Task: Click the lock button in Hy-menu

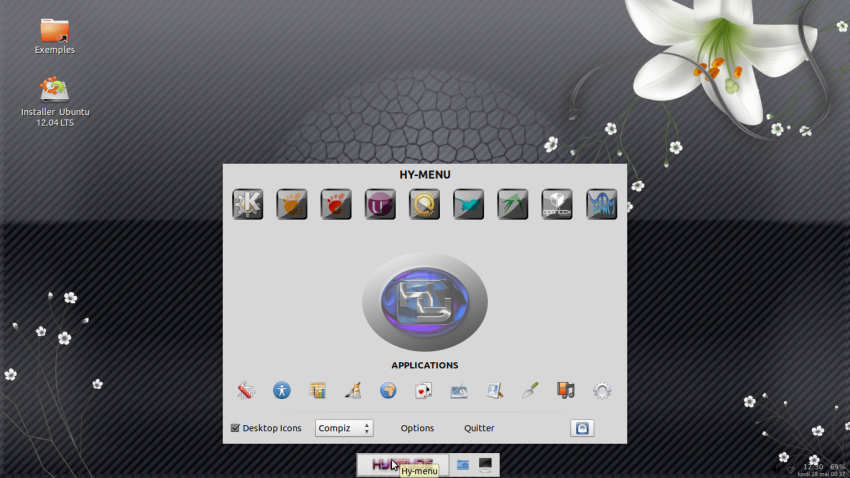Action: click(582, 428)
